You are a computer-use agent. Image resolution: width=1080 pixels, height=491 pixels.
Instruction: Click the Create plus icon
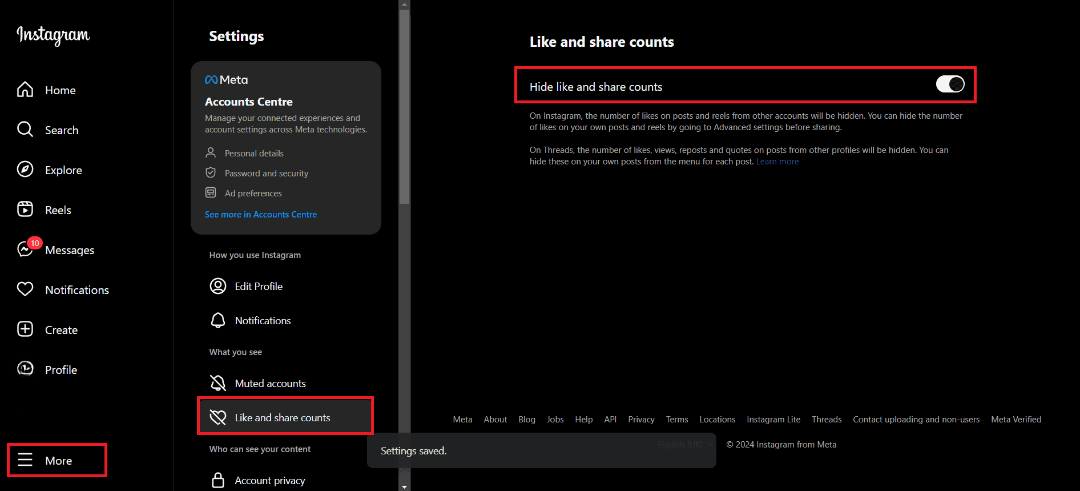tap(25, 330)
